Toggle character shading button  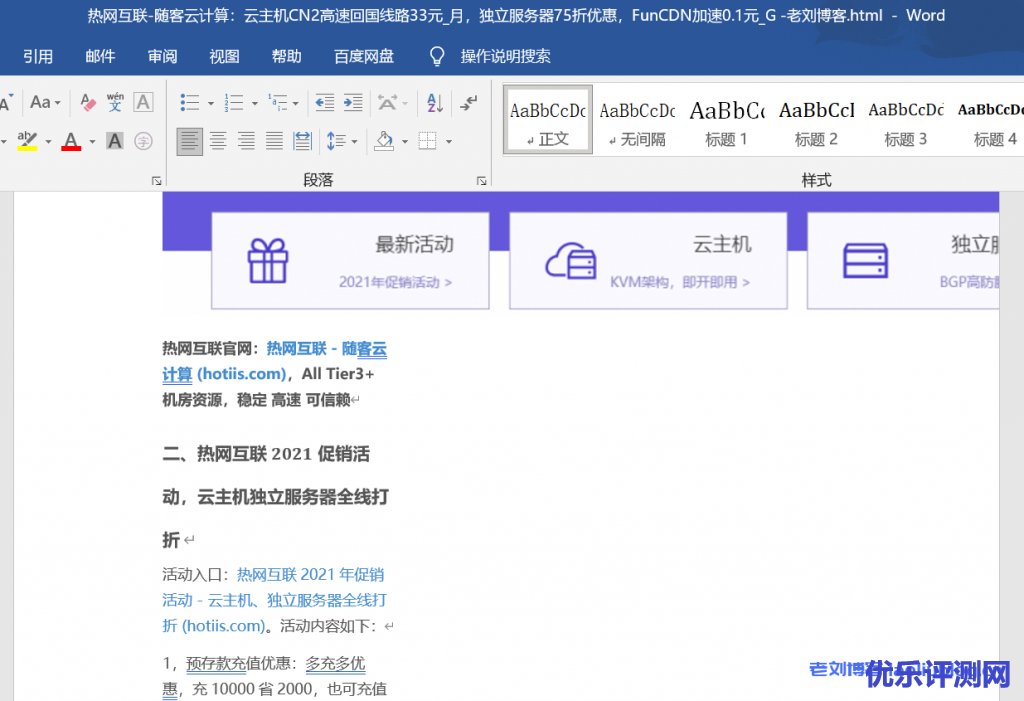(x=115, y=141)
